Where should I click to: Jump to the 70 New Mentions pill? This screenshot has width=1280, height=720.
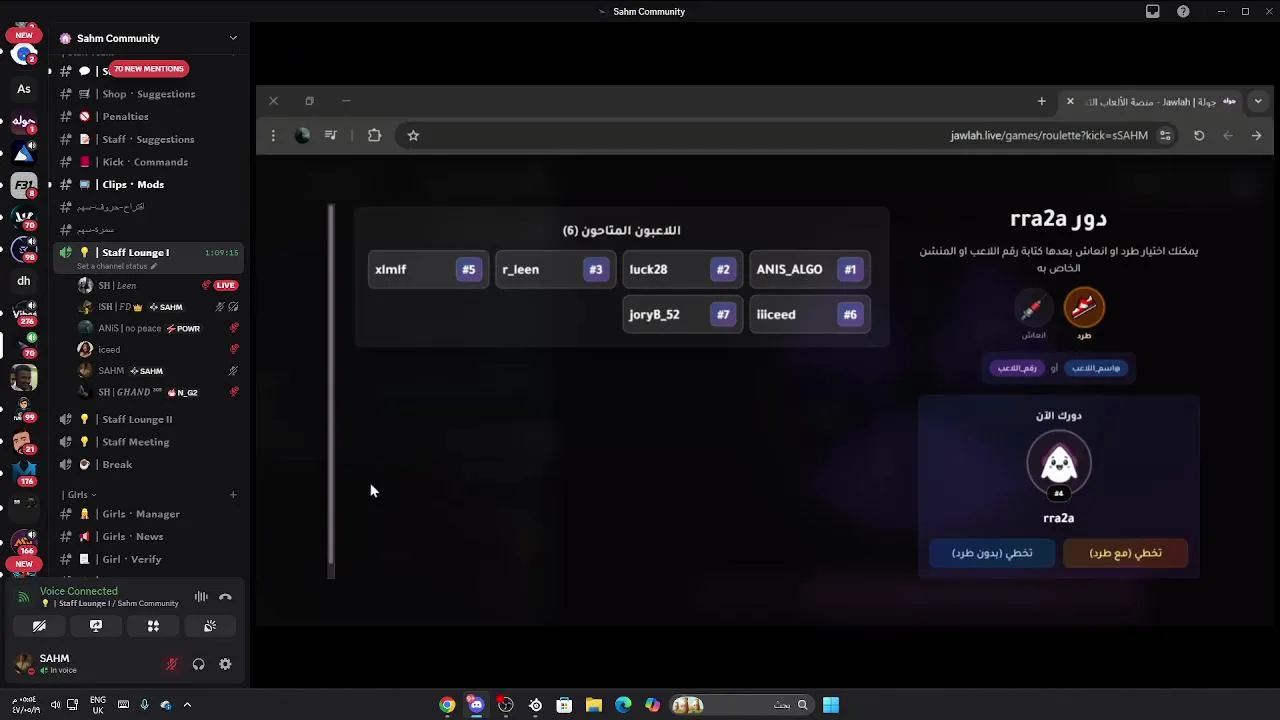click(148, 69)
